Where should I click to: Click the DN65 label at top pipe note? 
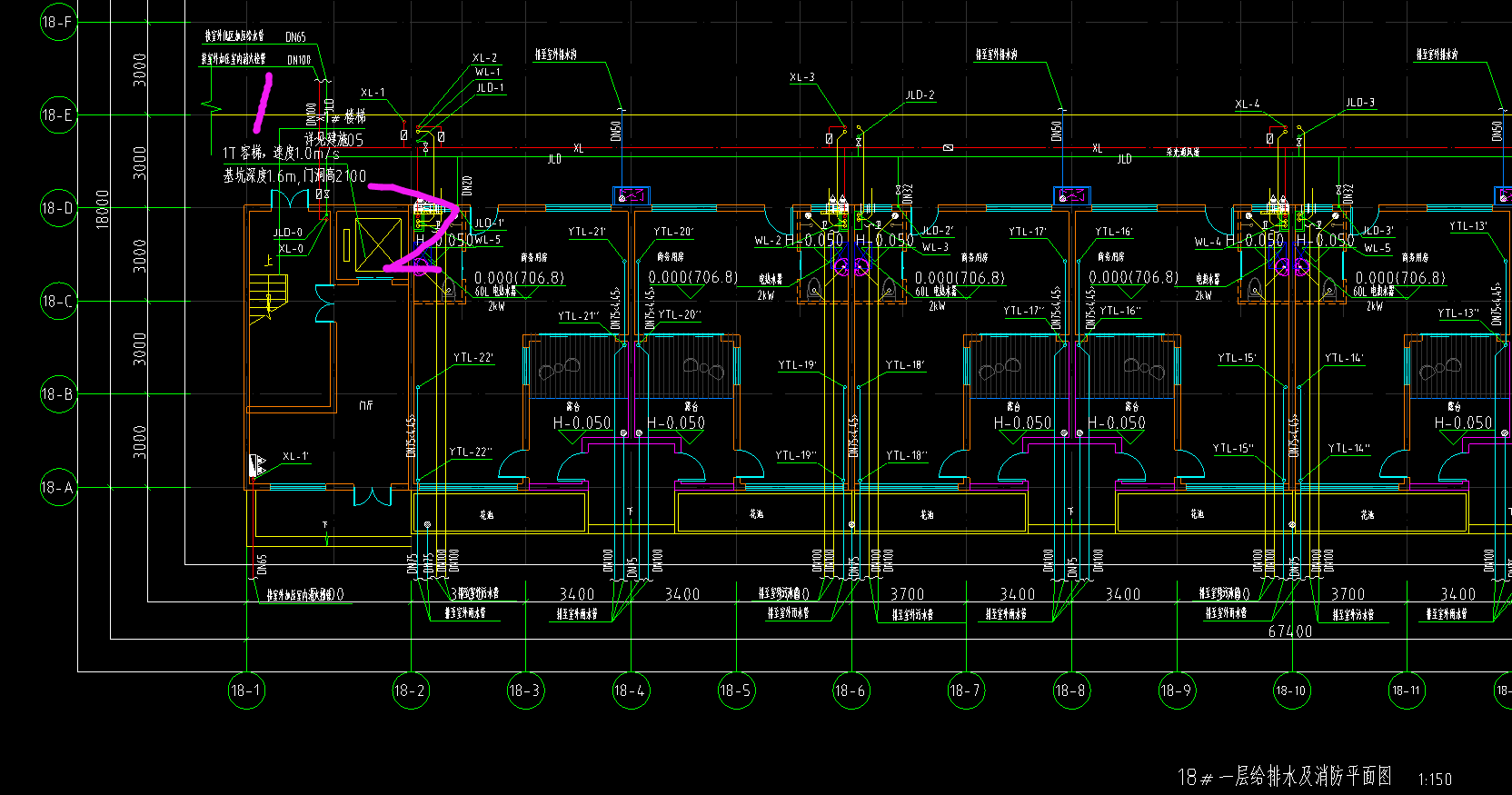(296, 37)
